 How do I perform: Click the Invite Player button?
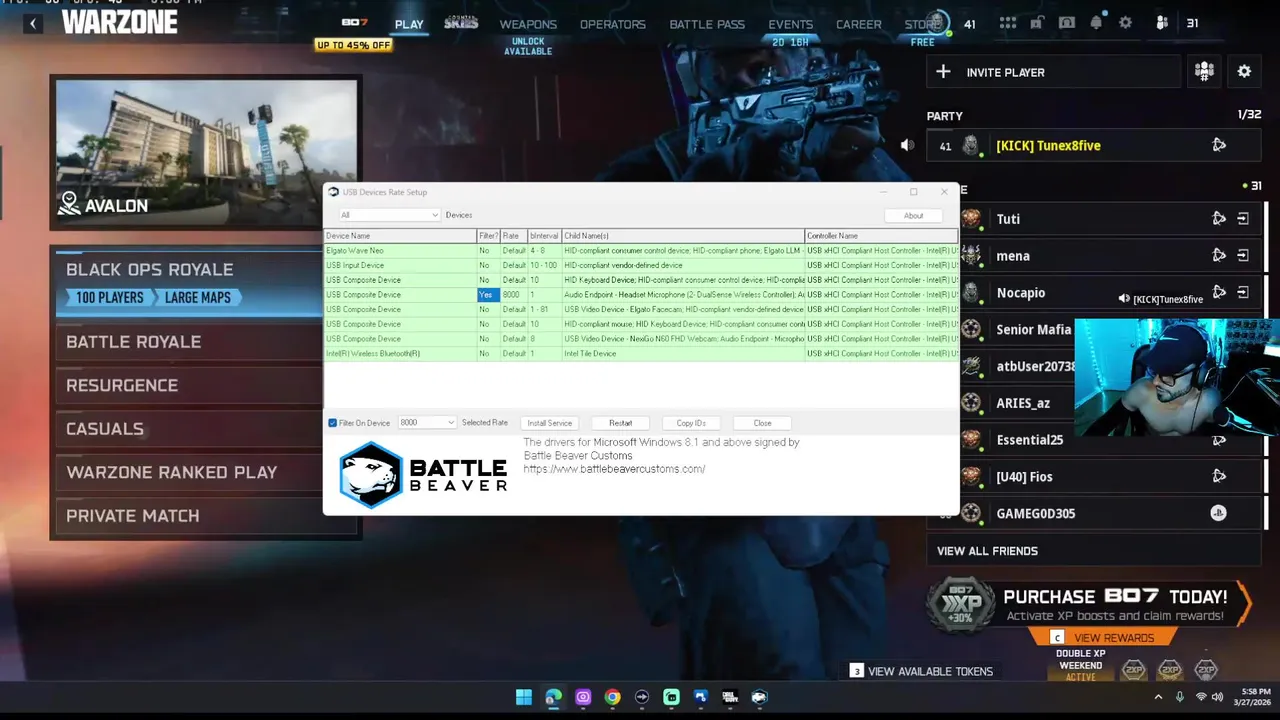pyautogui.click(x=1054, y=72)
